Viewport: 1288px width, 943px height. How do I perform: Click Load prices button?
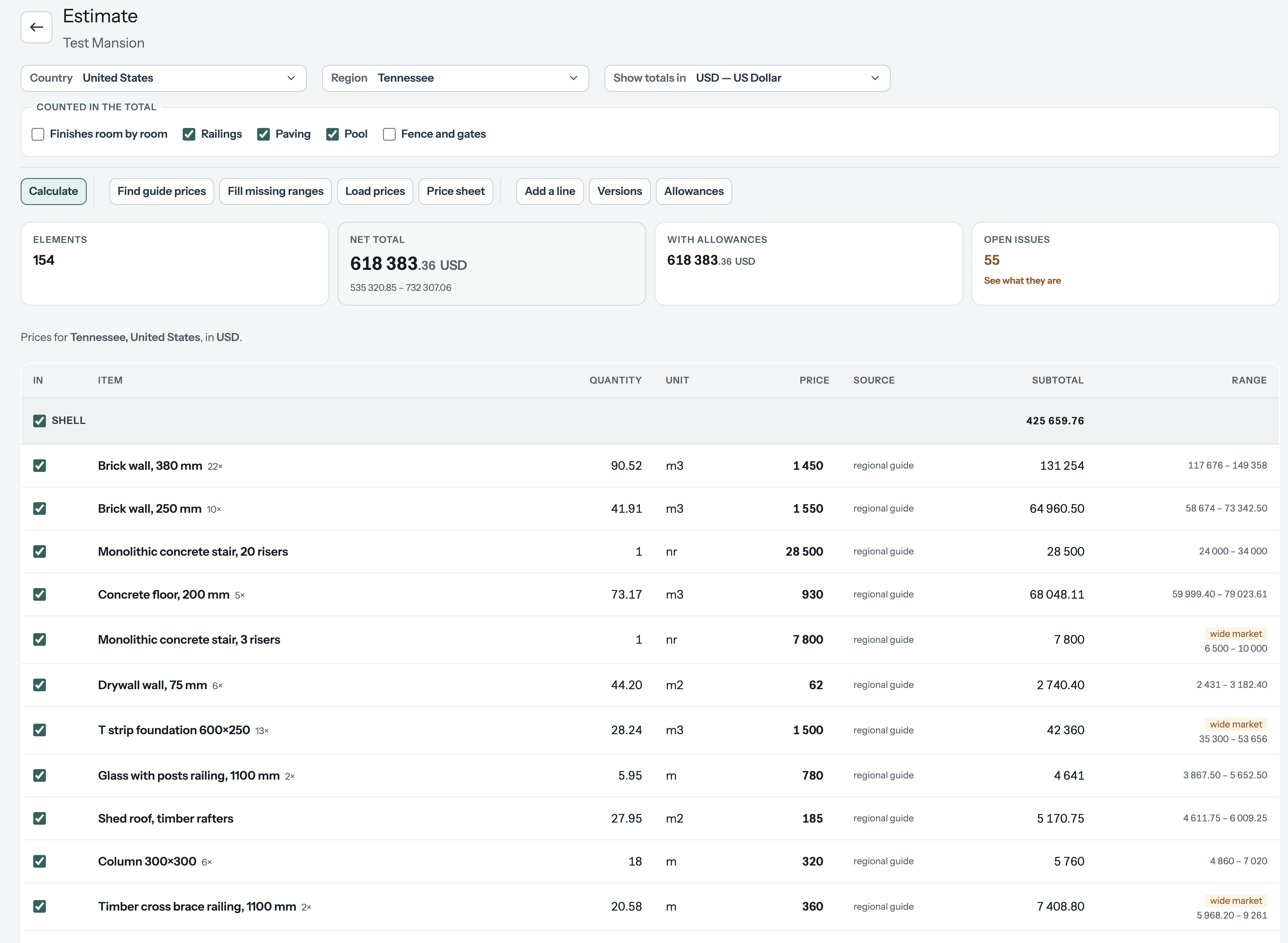pyautogui.click(x=375, y=191)
